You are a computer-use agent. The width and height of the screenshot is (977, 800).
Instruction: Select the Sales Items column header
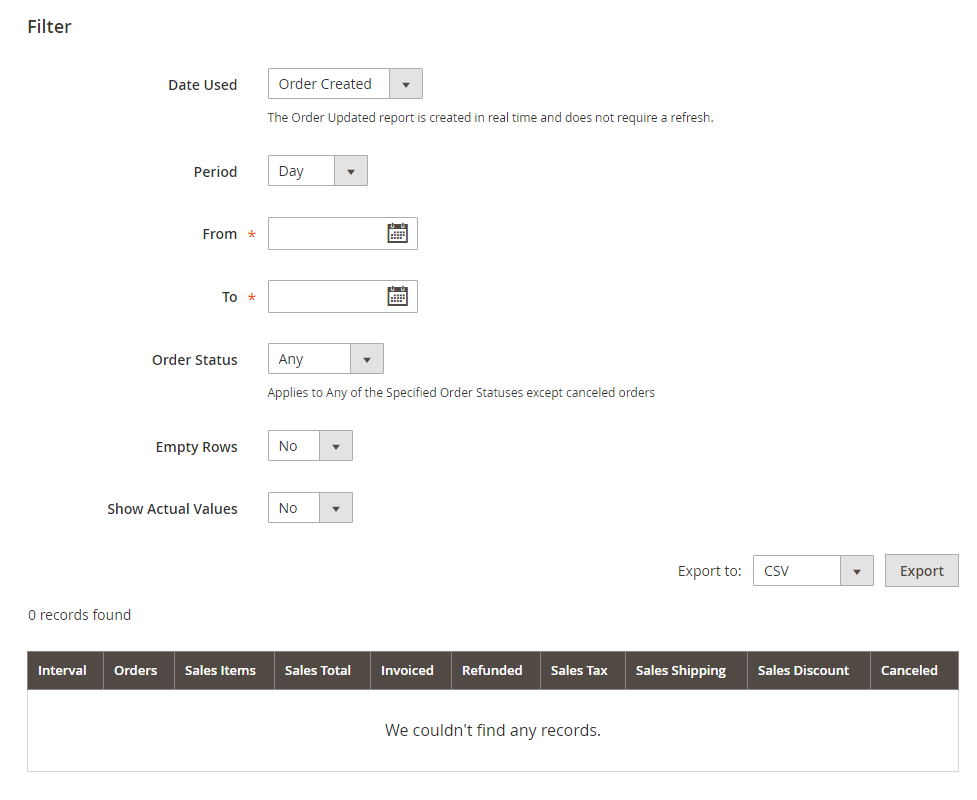(x=220, y=671)
